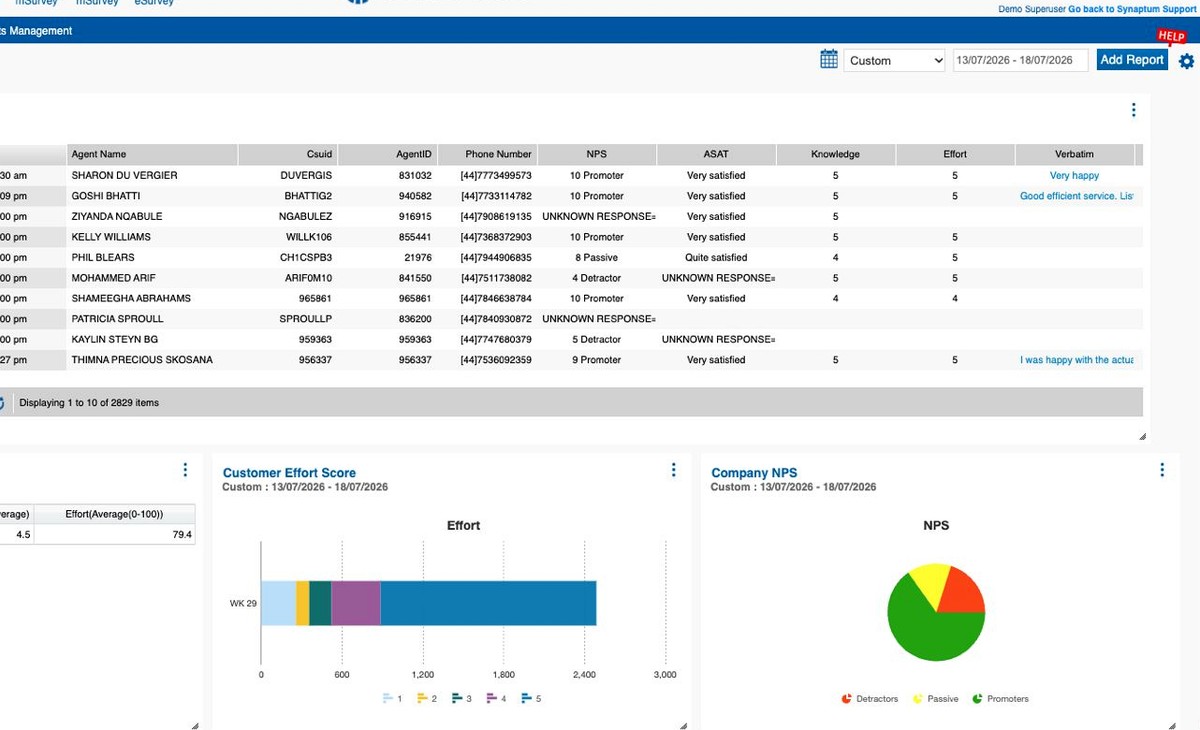Open the agent table panel three-dot menu

(1133, 110)
